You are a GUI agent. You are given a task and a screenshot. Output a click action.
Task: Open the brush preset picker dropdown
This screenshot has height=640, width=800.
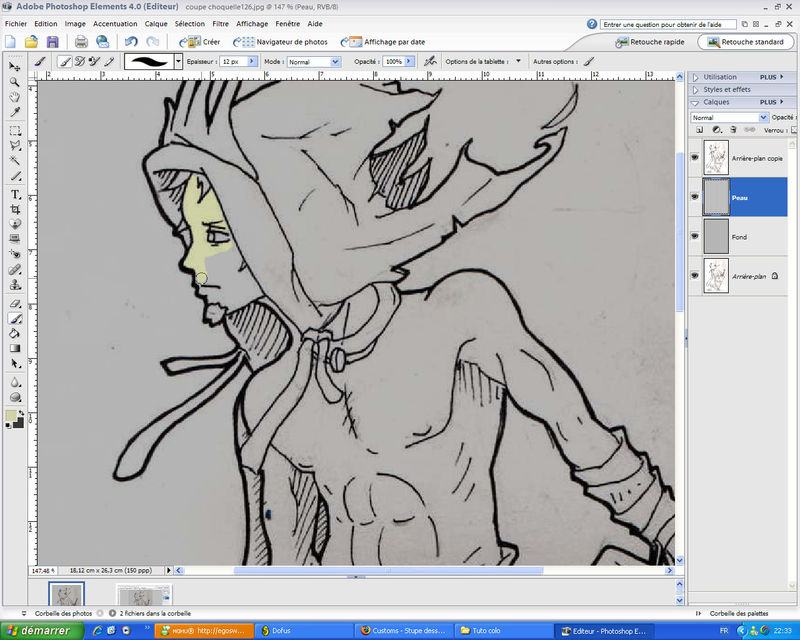[178, 62]
